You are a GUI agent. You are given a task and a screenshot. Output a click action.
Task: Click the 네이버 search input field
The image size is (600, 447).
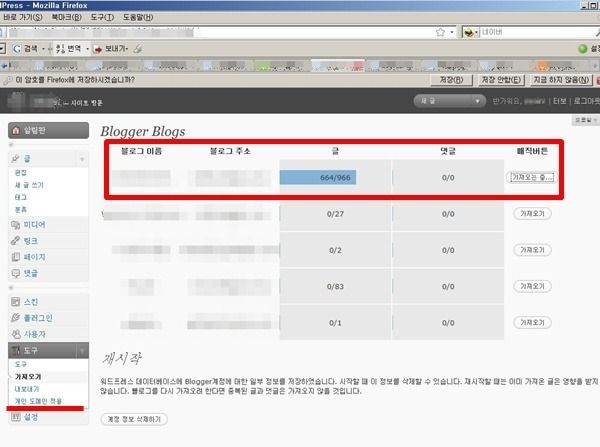tap(538, 33)
